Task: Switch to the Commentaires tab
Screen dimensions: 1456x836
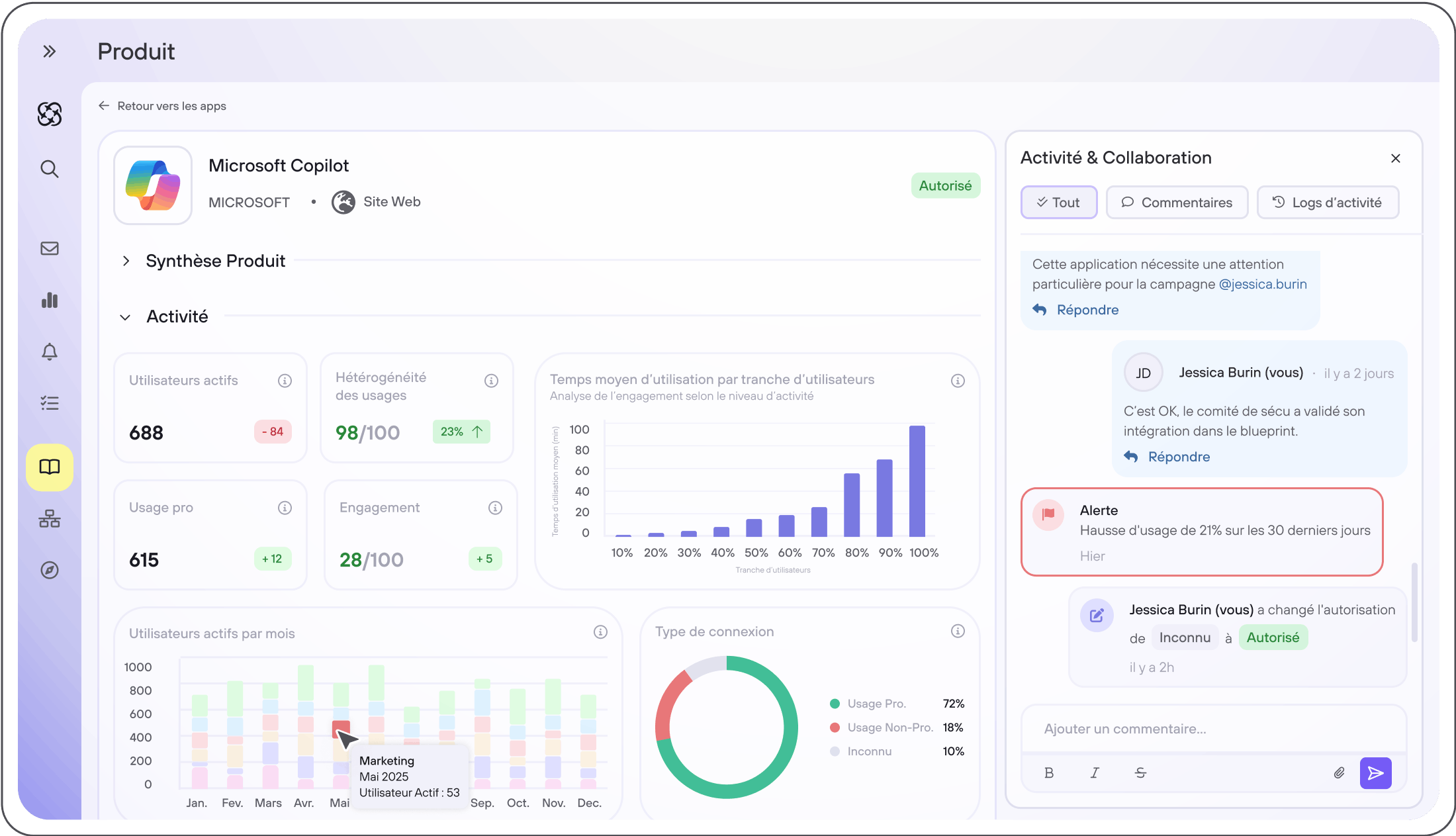Action: click(1177, 203)
